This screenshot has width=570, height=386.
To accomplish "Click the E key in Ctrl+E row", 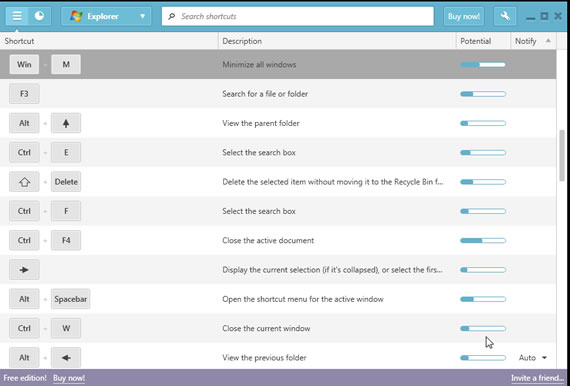I will (x=66, y=152).
